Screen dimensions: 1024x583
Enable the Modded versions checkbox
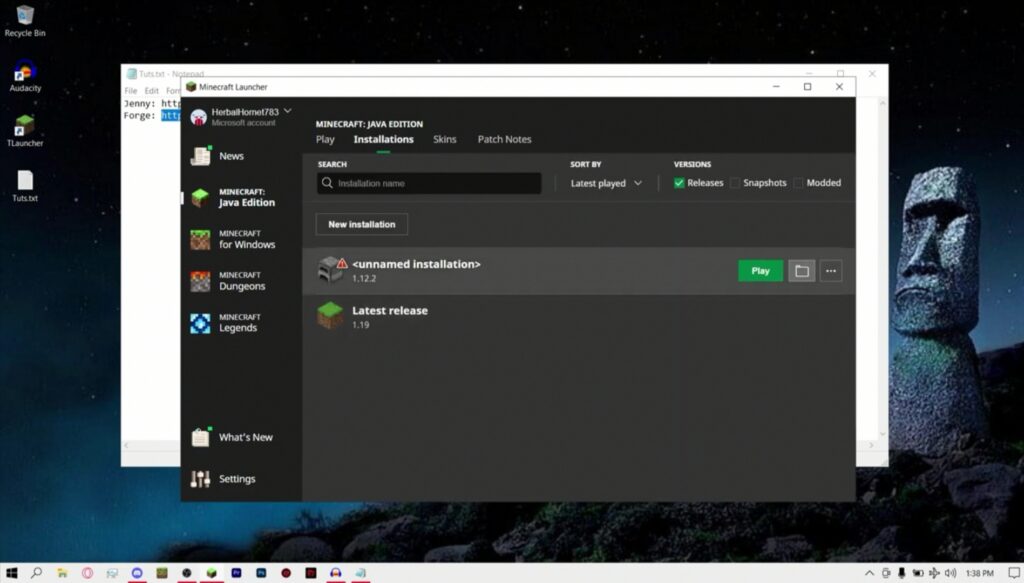point(798,183)
